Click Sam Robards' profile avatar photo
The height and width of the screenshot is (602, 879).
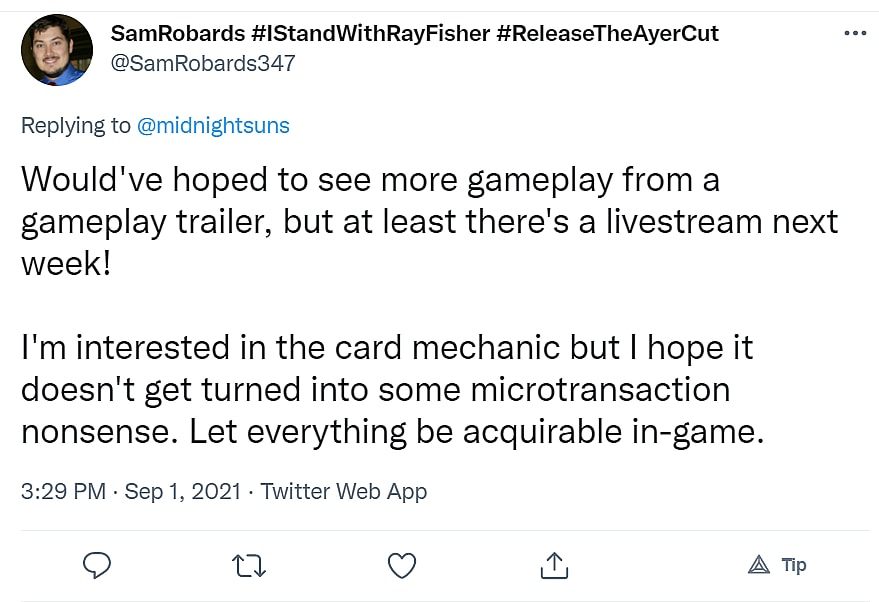click(x=57, y=49)
